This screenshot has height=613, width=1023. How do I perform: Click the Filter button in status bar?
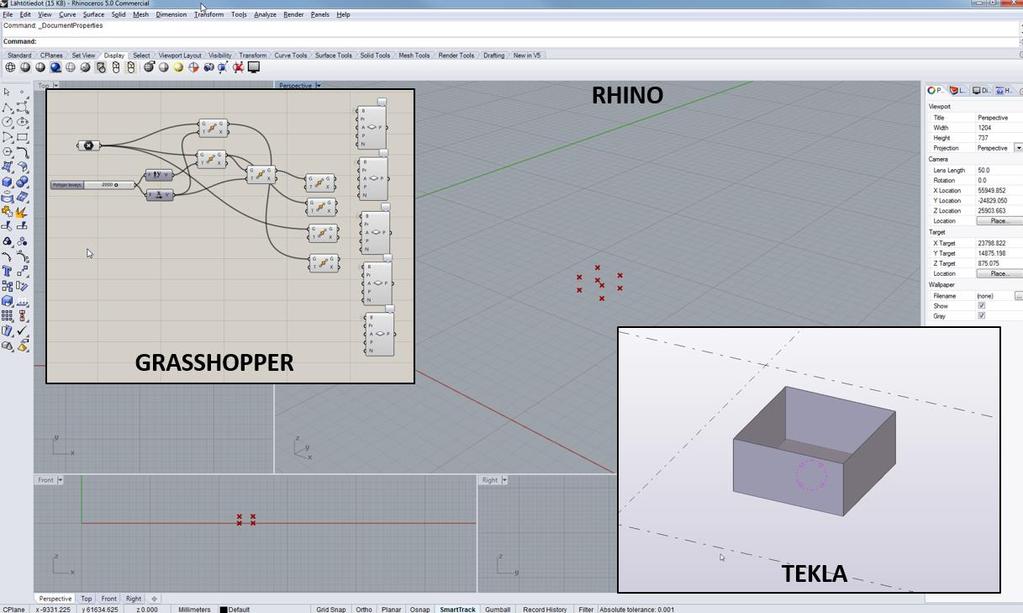(586, 609)
